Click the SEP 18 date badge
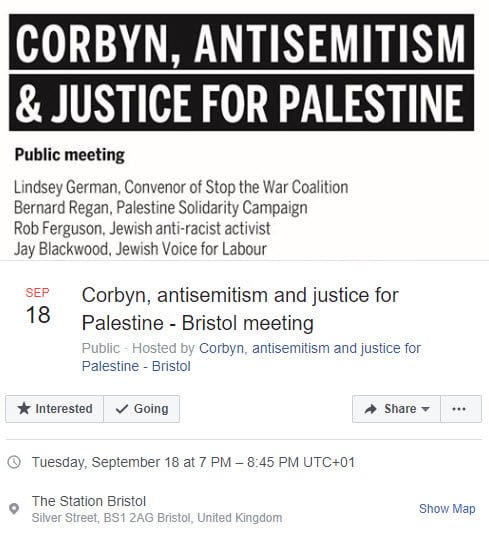The height and width of the screenshot is (533, 489). click(38, 306)
